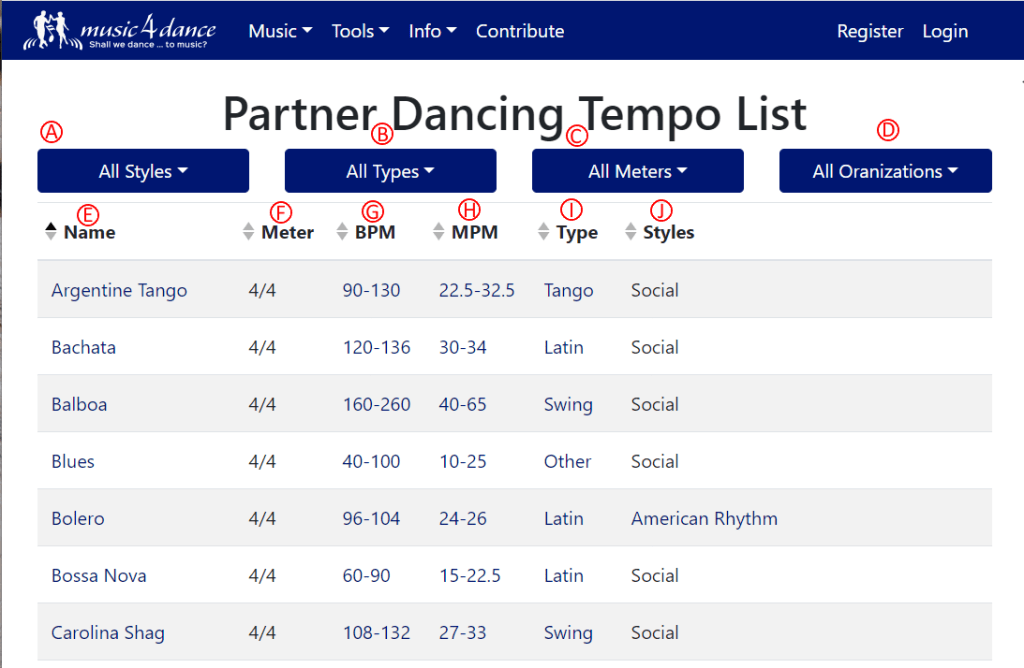Click the sort arrows beside Meter
Viewport: 1024px width, 668px height.
249,232
